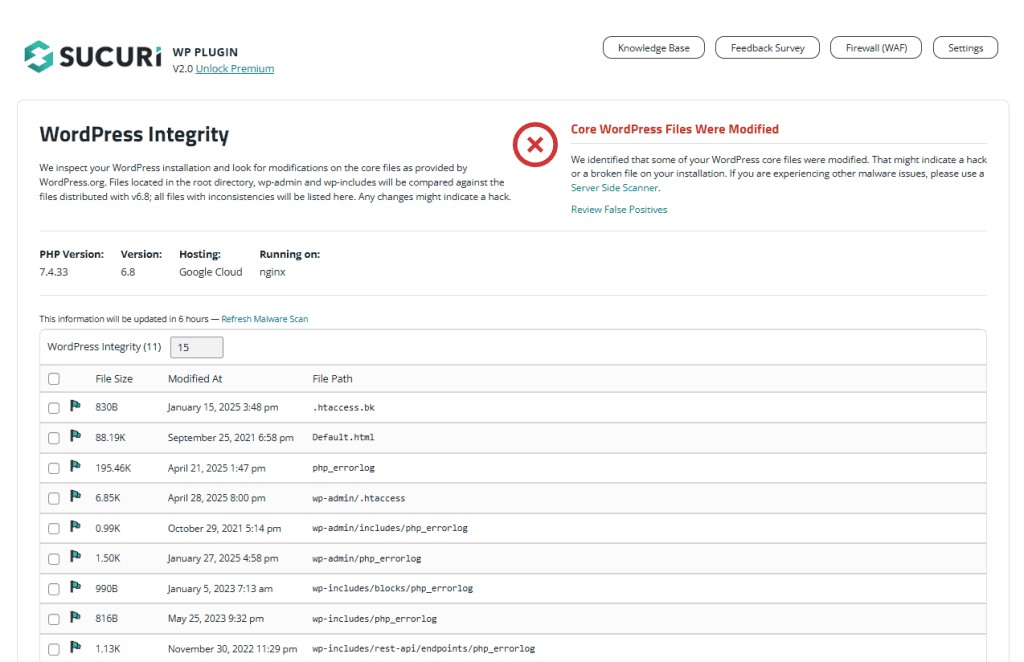Click flag icon for wp-admin/includes/php_errorlog
1024x662 pixels.
click(x=76, y=527)
